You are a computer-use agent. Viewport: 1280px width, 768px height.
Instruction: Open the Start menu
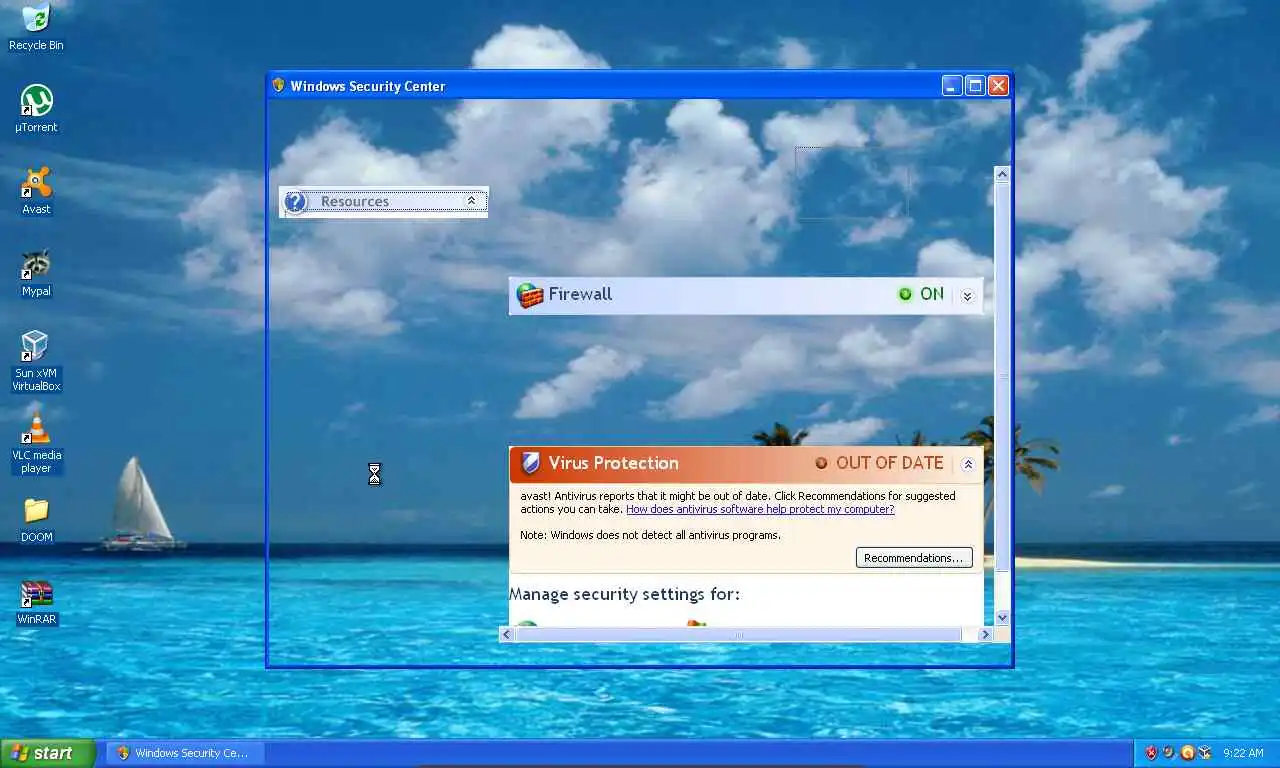pyautogui.click(x=48, y=753)
